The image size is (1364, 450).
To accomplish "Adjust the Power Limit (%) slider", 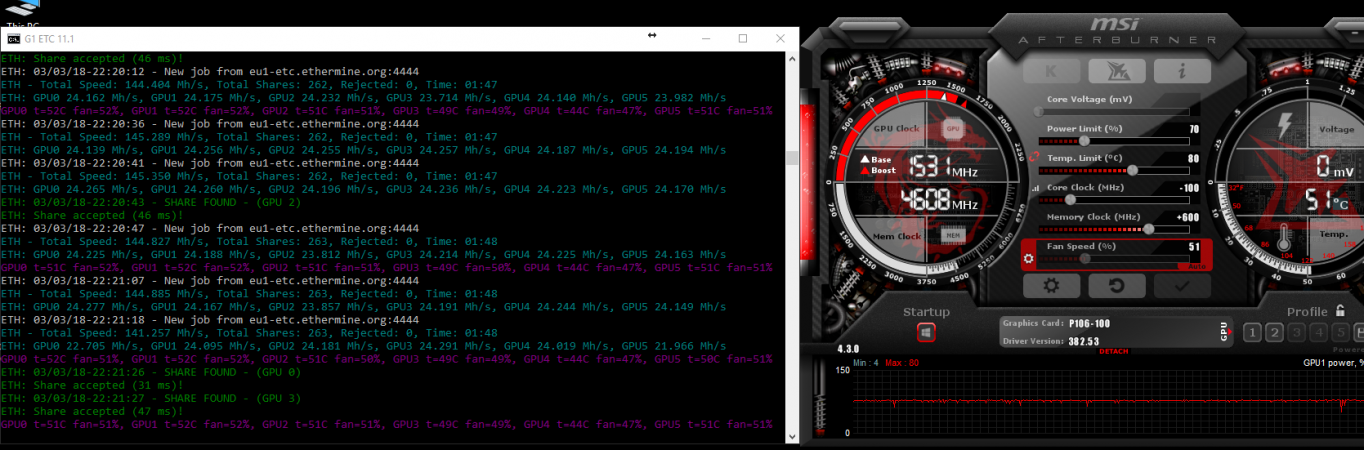I will pos(1113,141).
